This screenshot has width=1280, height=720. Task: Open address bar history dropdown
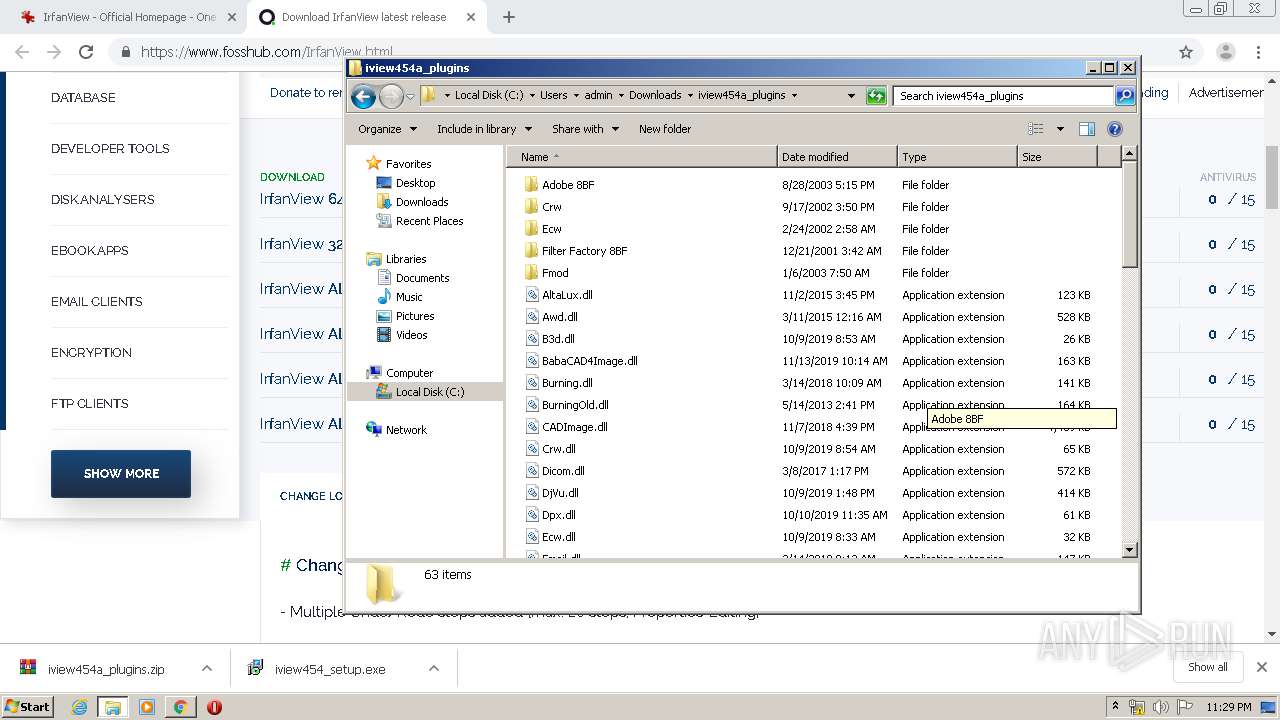click(x=851, y=96)
